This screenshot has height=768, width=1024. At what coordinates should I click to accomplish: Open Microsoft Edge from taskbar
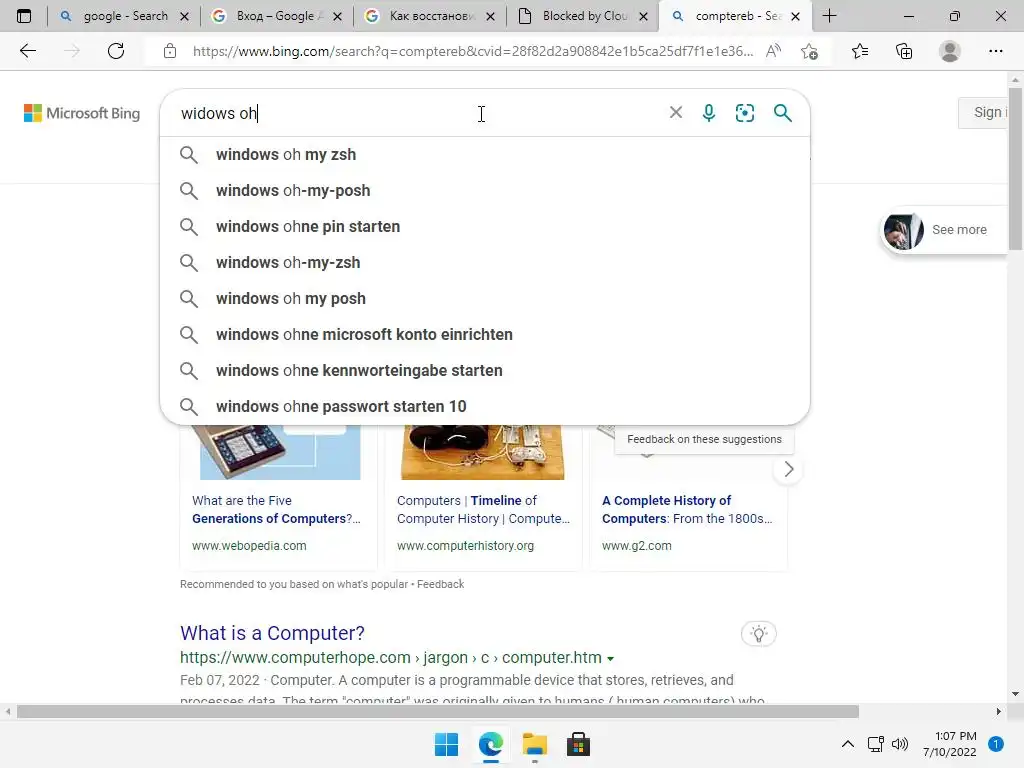click(x=490, y=744)
